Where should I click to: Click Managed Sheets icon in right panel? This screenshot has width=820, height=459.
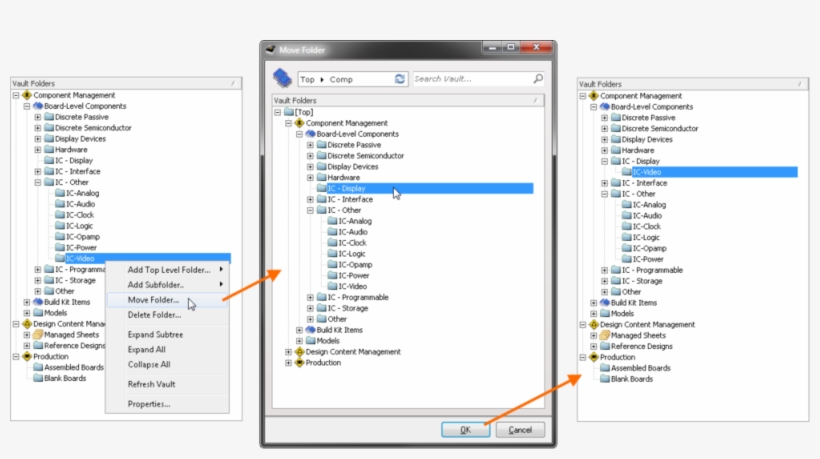click(605, 335)
